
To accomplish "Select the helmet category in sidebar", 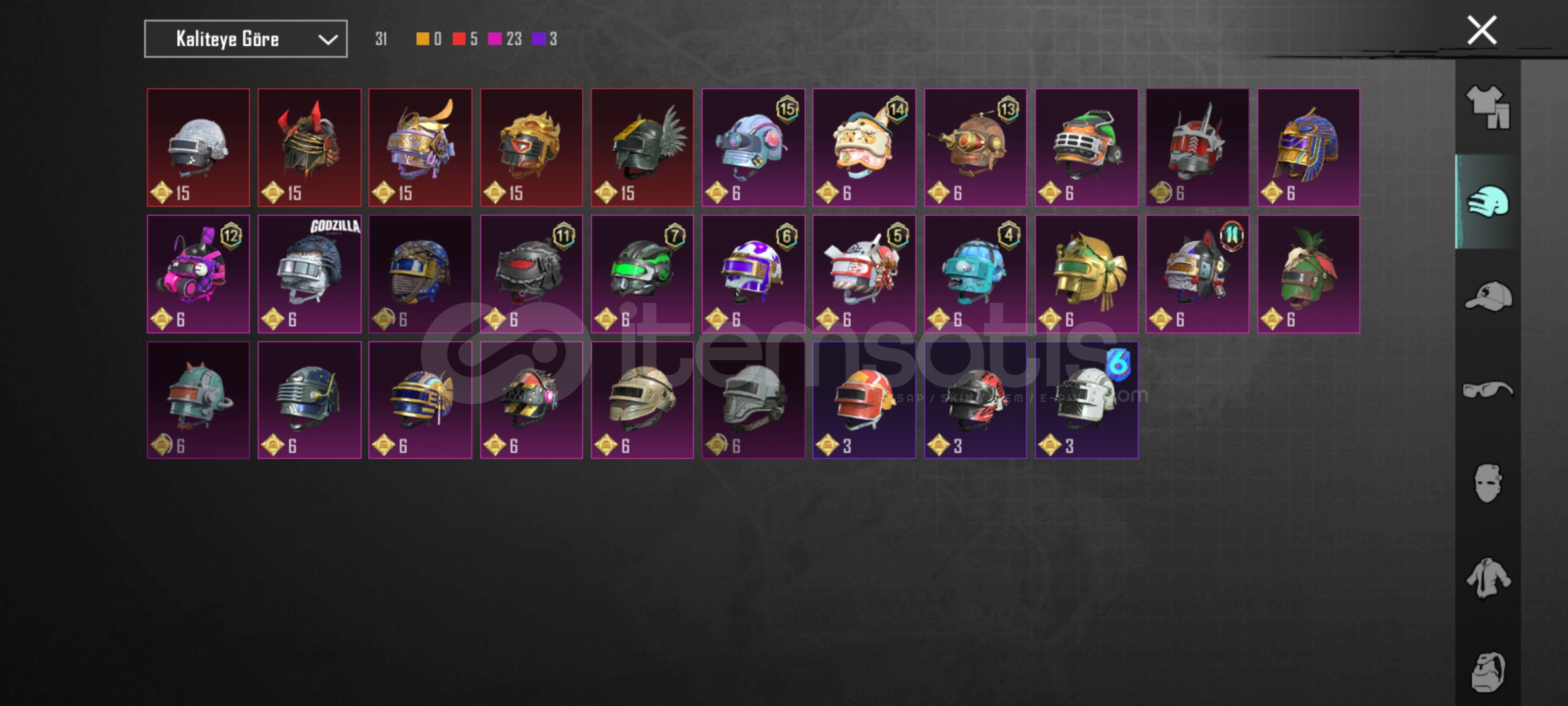I will pyautogui.click(x=1488, y=202).
